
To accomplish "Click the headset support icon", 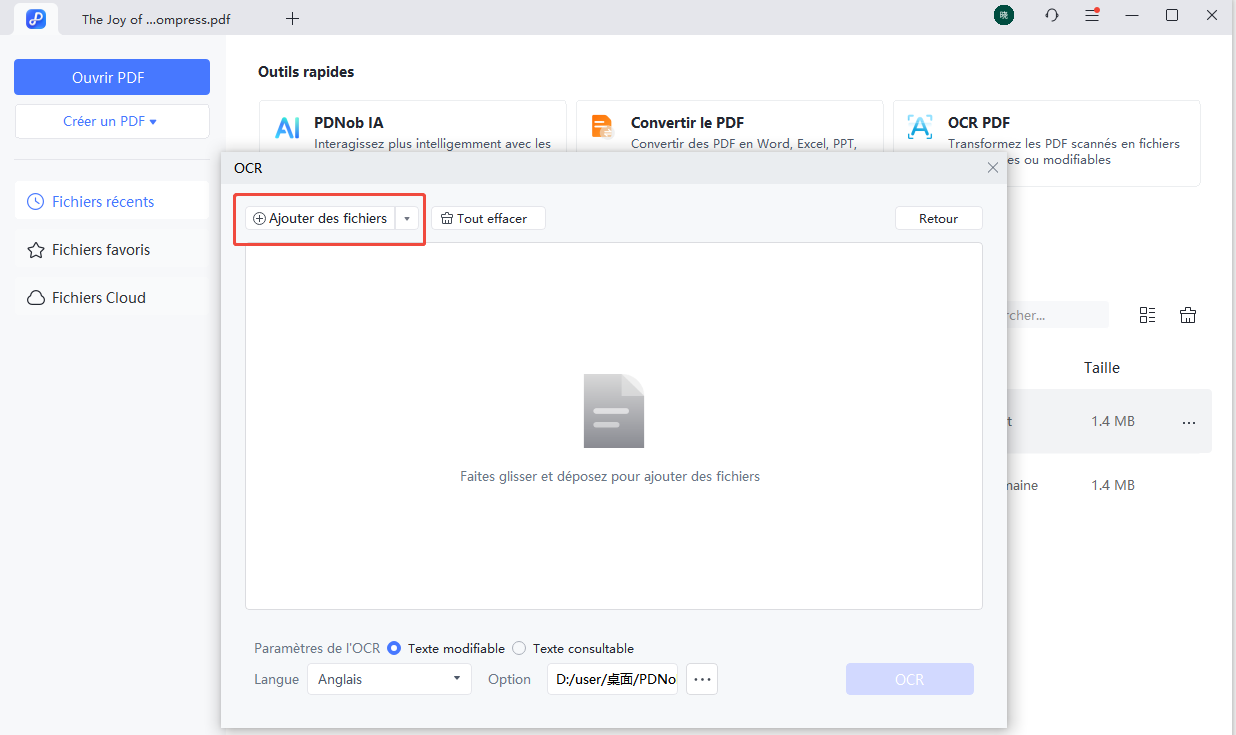I will pyautogui.click(x=1051, y=15).
